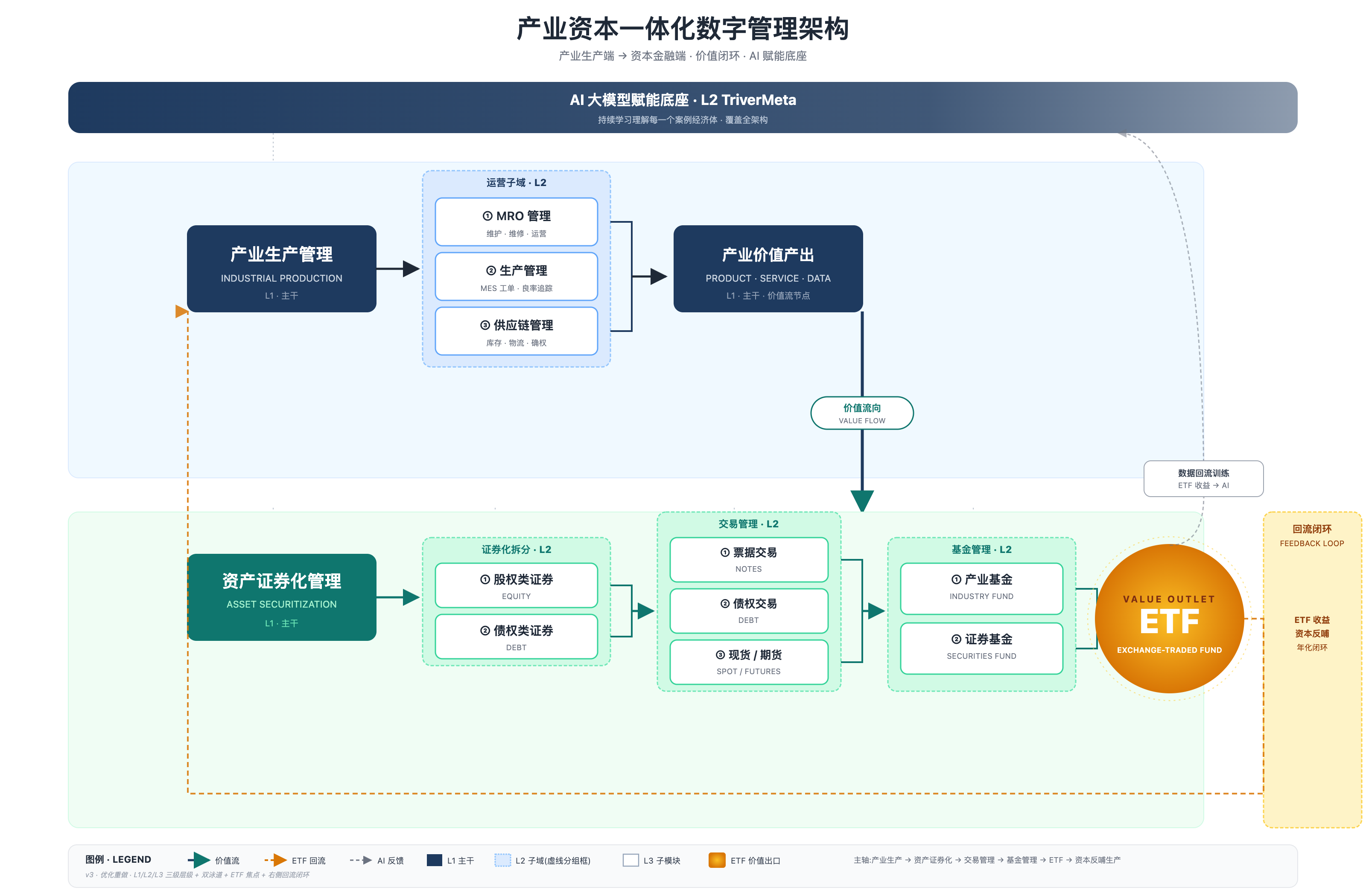
Task: Click the main title 产业资本一体化数字管理架构
Action: tap(683, 29)
